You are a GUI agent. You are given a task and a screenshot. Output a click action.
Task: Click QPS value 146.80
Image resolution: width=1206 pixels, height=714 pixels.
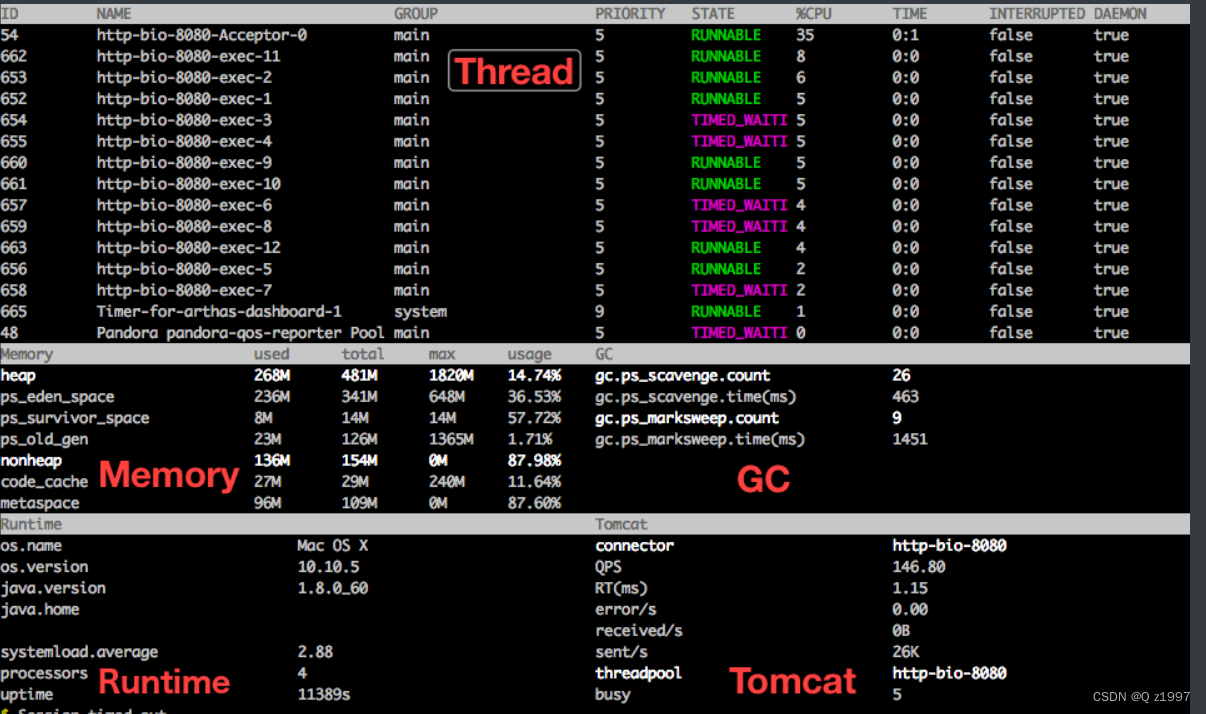click(x=919, y=567)
